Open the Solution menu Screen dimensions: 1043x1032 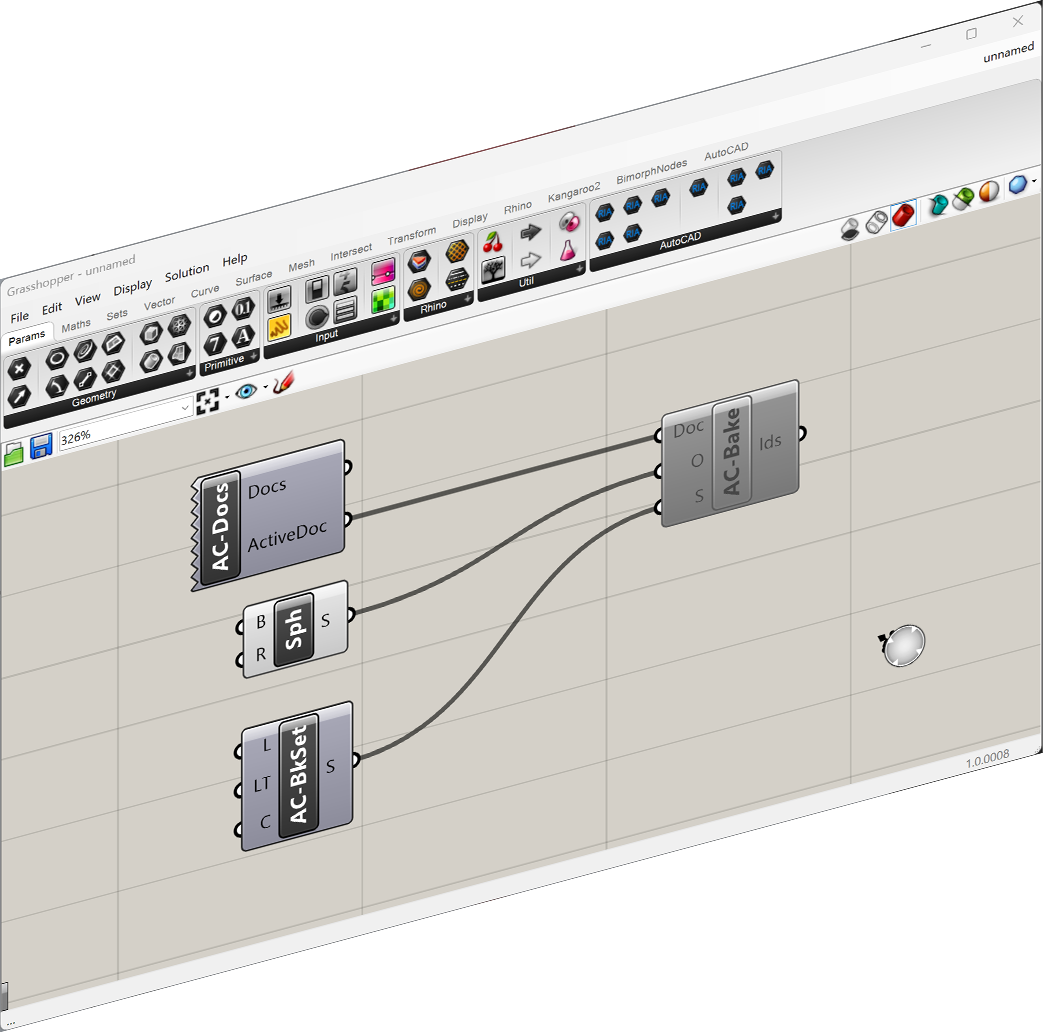[187, 271]
